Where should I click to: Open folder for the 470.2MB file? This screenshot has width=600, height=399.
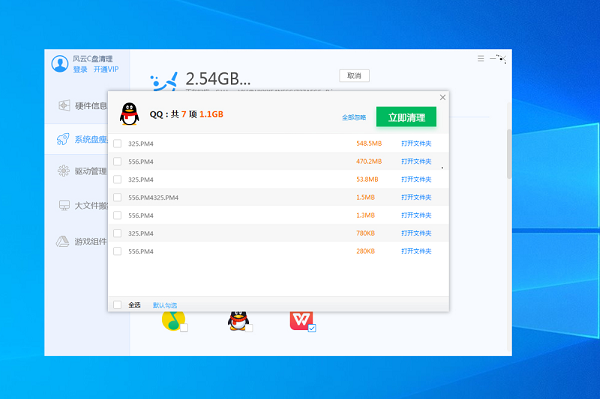click(416, 161)
